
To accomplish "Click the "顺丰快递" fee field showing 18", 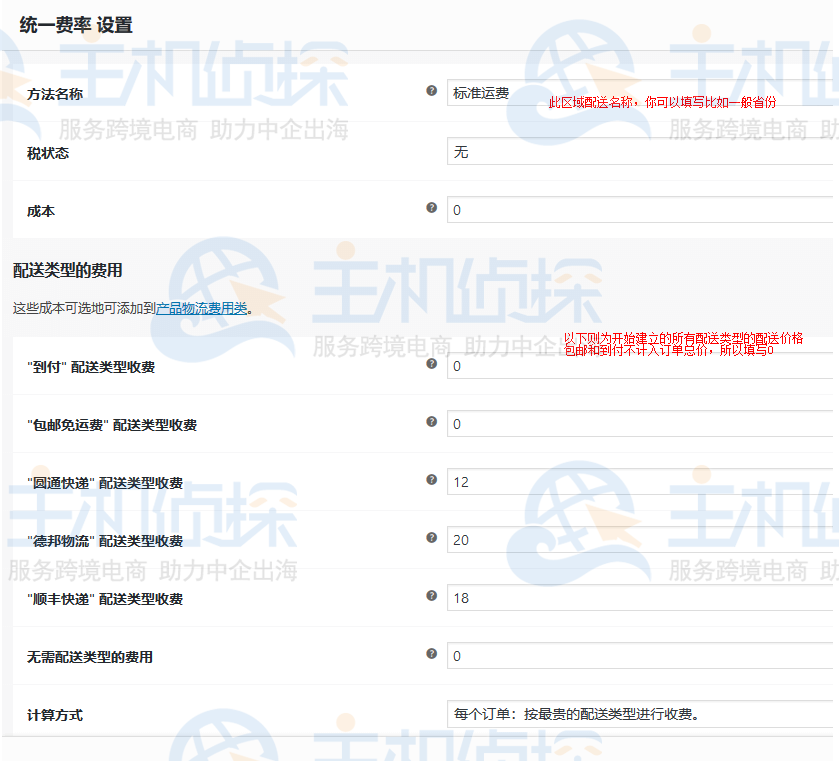I will point(640,598).
